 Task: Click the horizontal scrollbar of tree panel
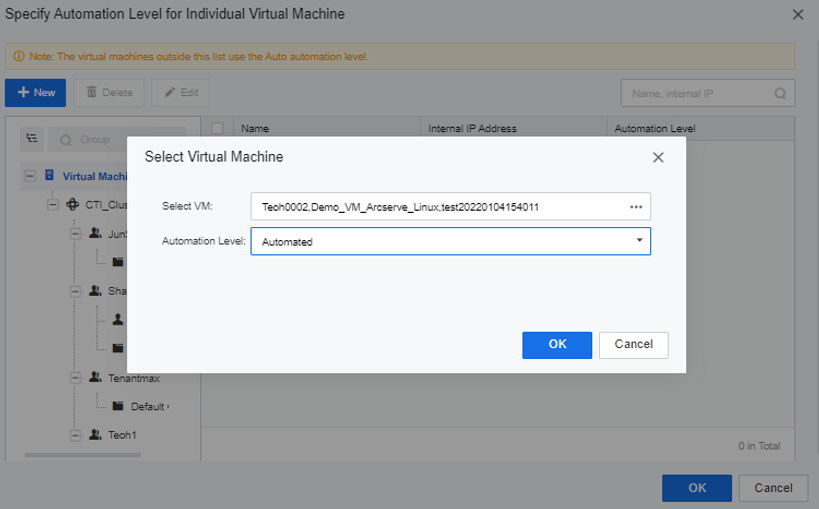(x=83, y=455)
